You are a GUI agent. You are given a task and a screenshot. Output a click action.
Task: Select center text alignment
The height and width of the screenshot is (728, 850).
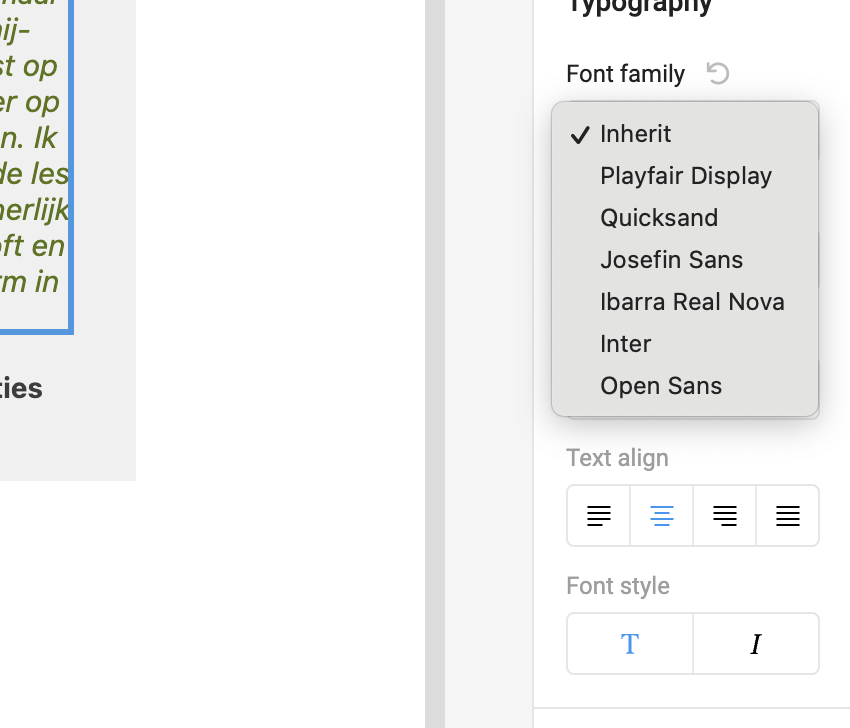[662, 516]
